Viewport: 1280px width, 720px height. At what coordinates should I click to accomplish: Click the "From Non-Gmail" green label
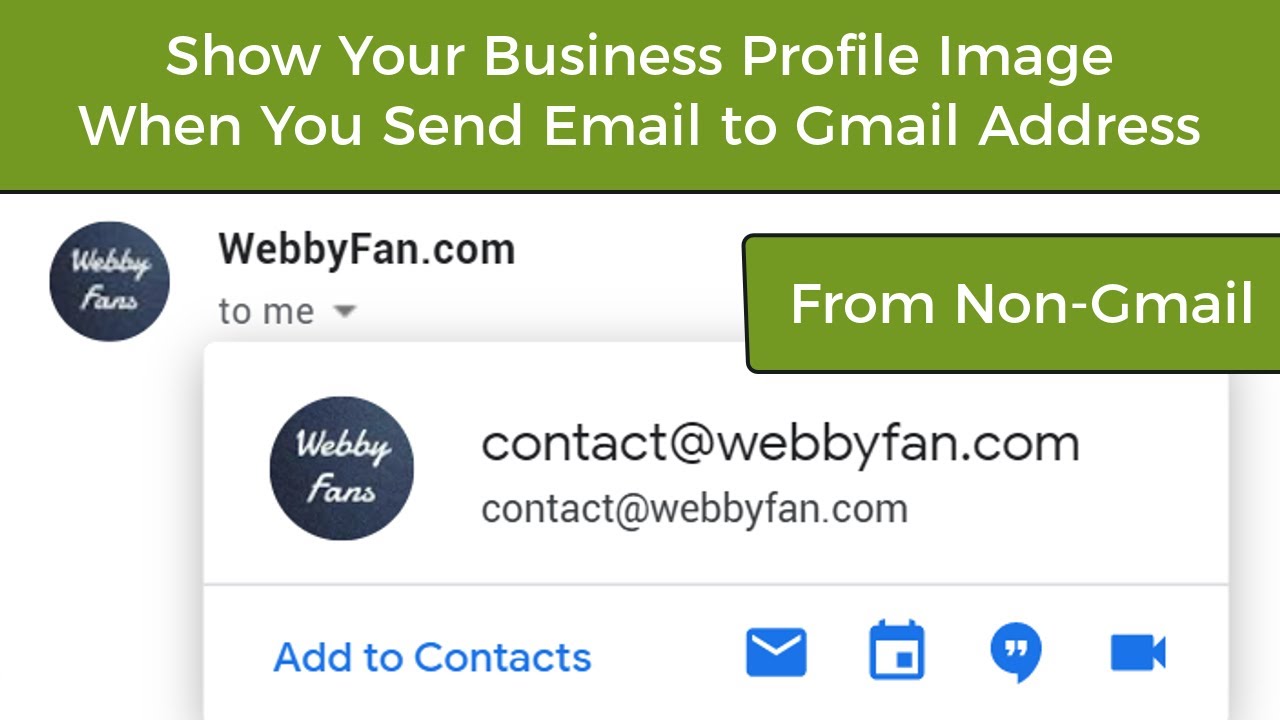(x=1021, y=303)
